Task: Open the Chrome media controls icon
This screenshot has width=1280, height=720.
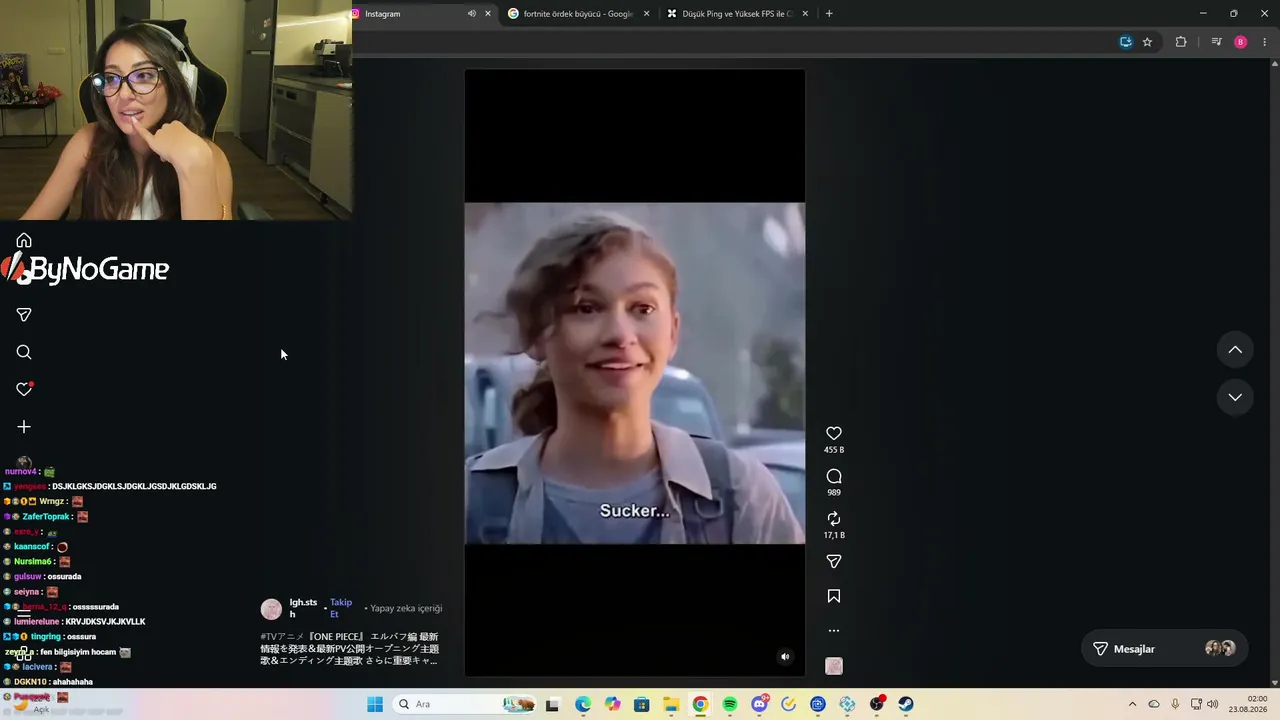Action: coord(1216,42)
